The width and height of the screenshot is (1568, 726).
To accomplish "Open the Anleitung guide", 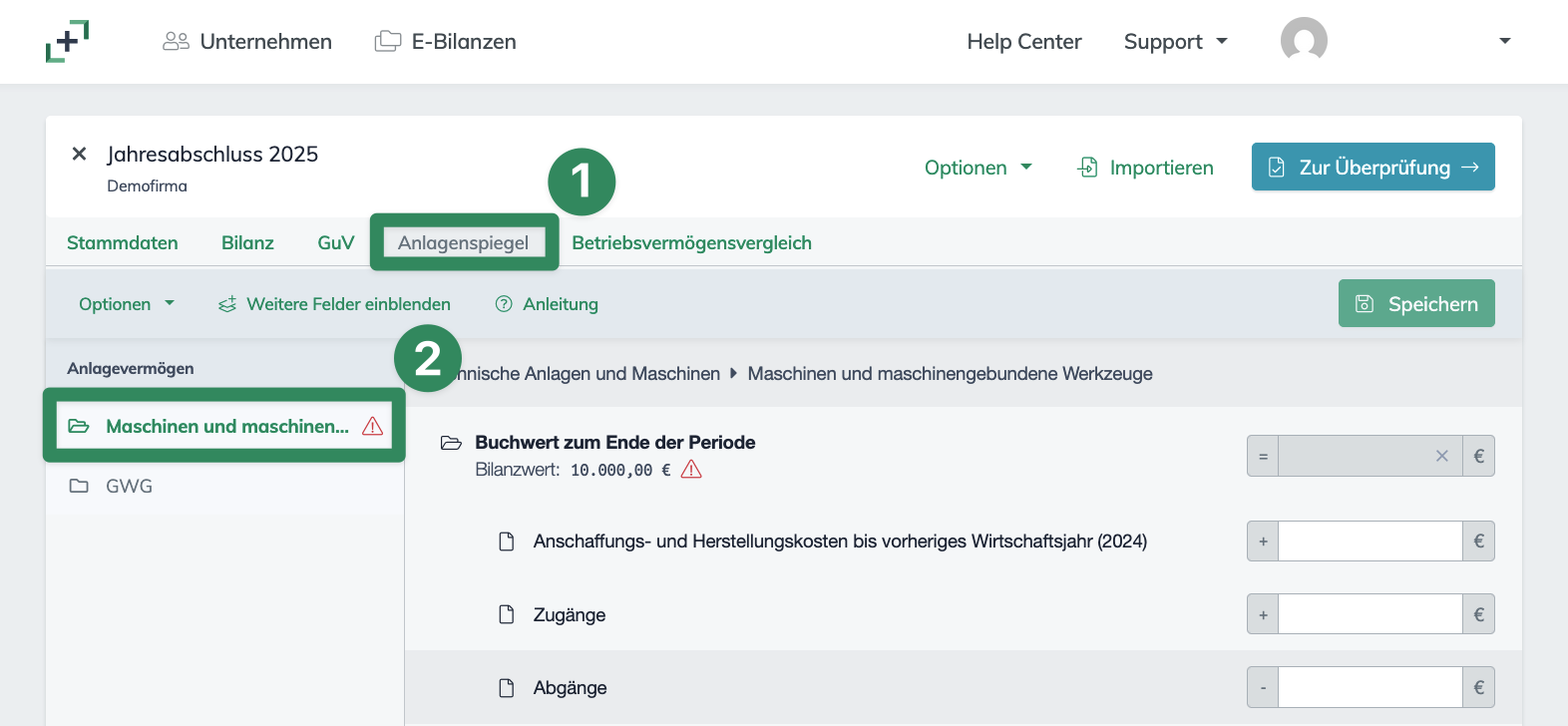I will pos(547,304).
